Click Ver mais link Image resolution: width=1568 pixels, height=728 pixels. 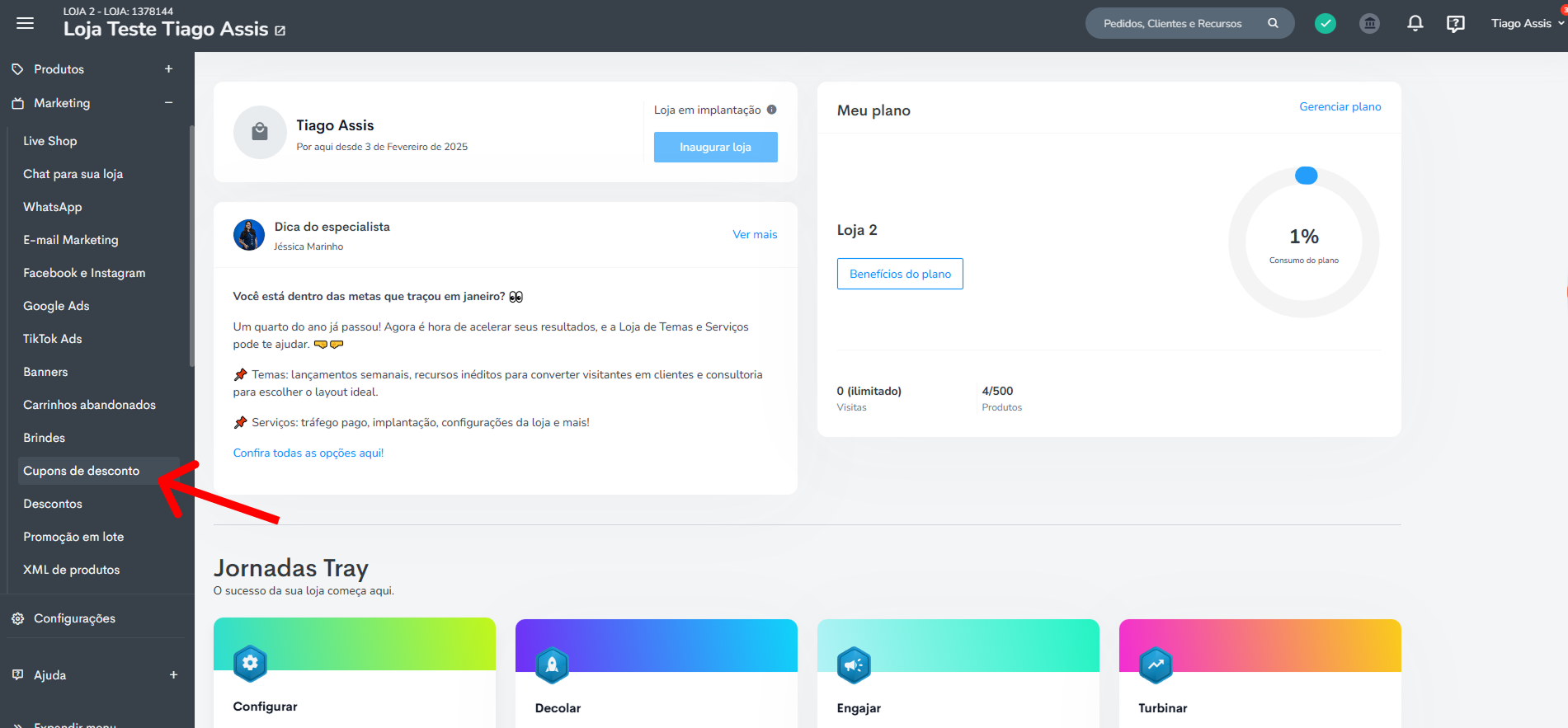(x=755, y=234)
